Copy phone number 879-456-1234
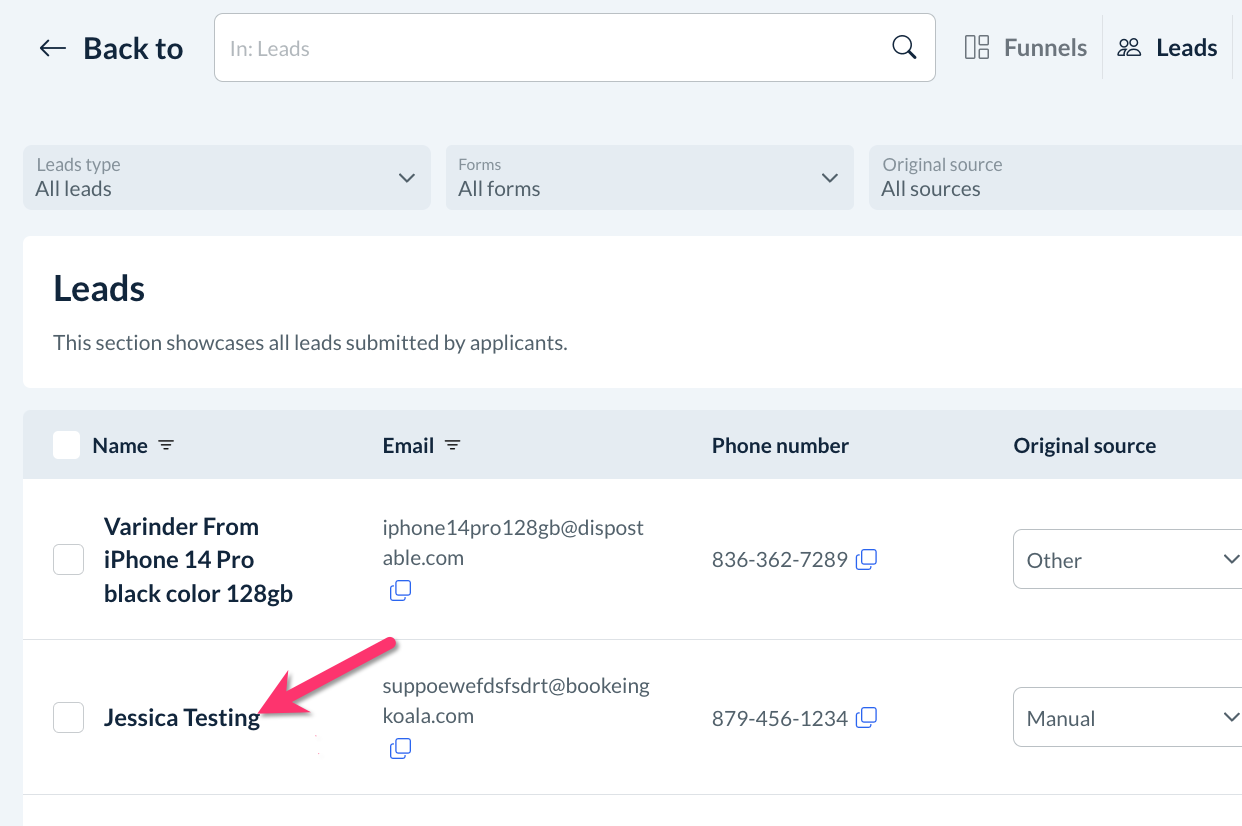The height and width of the screenshot is (826, 1242). pyautogui.click(x=867, y=717)
